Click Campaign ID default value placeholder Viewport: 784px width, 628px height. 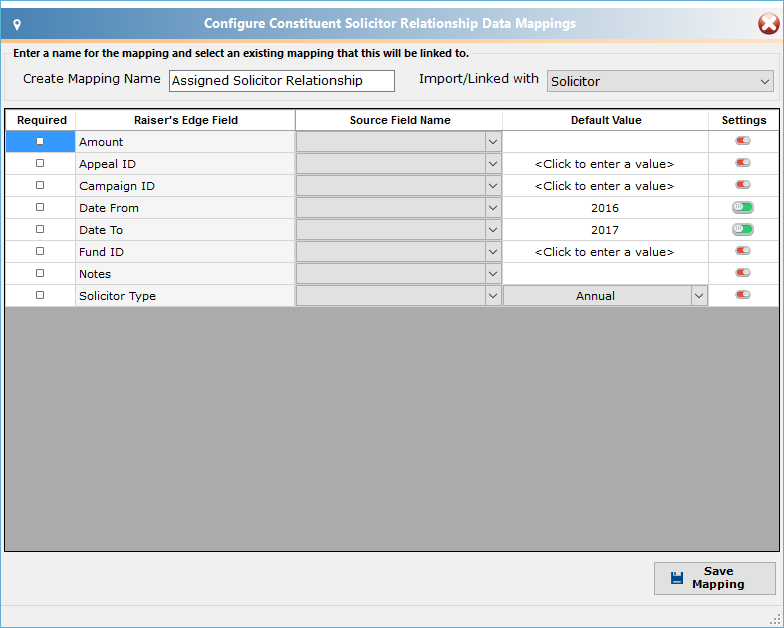(604, 186)
